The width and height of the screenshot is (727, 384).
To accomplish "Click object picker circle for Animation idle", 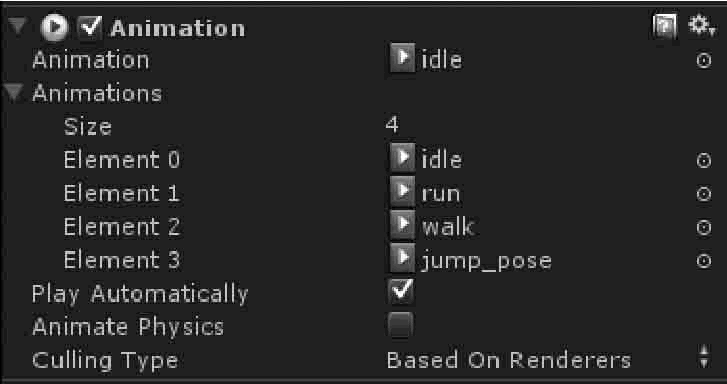I will [704, 60].
